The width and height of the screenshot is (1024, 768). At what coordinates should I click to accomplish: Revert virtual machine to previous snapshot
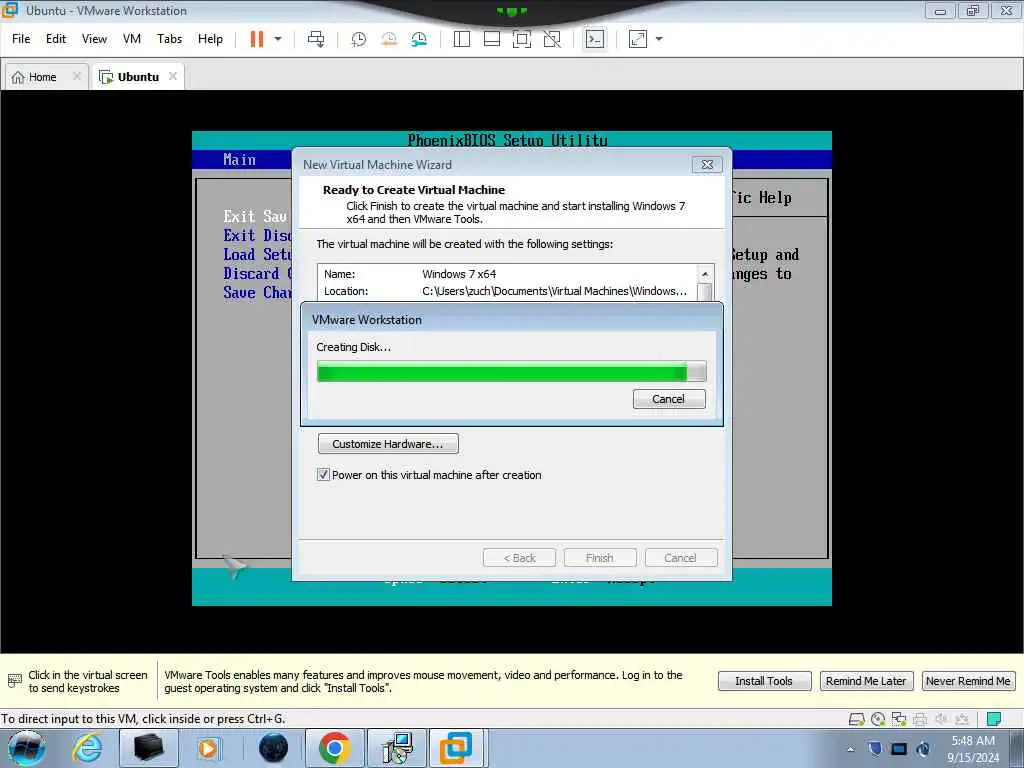pos(389,39)
